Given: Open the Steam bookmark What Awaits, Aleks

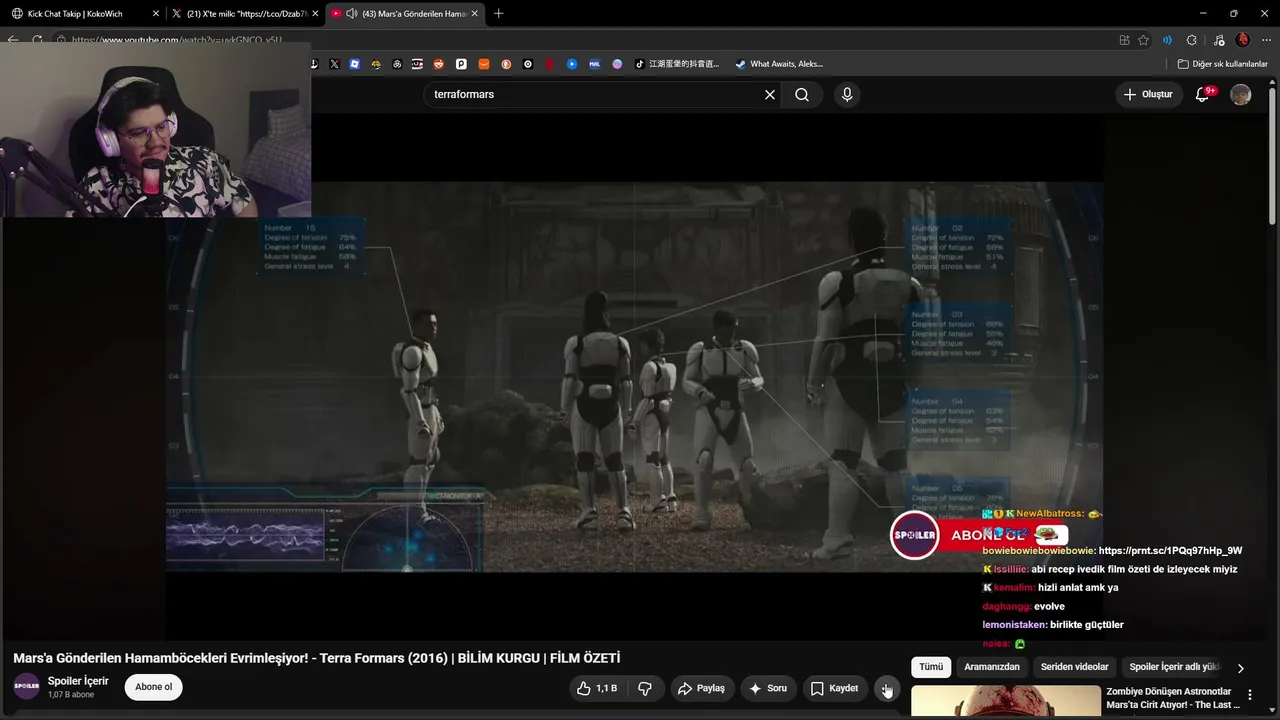Looking at the screenshot, I should pyautogui.click(x=779, y=64).
